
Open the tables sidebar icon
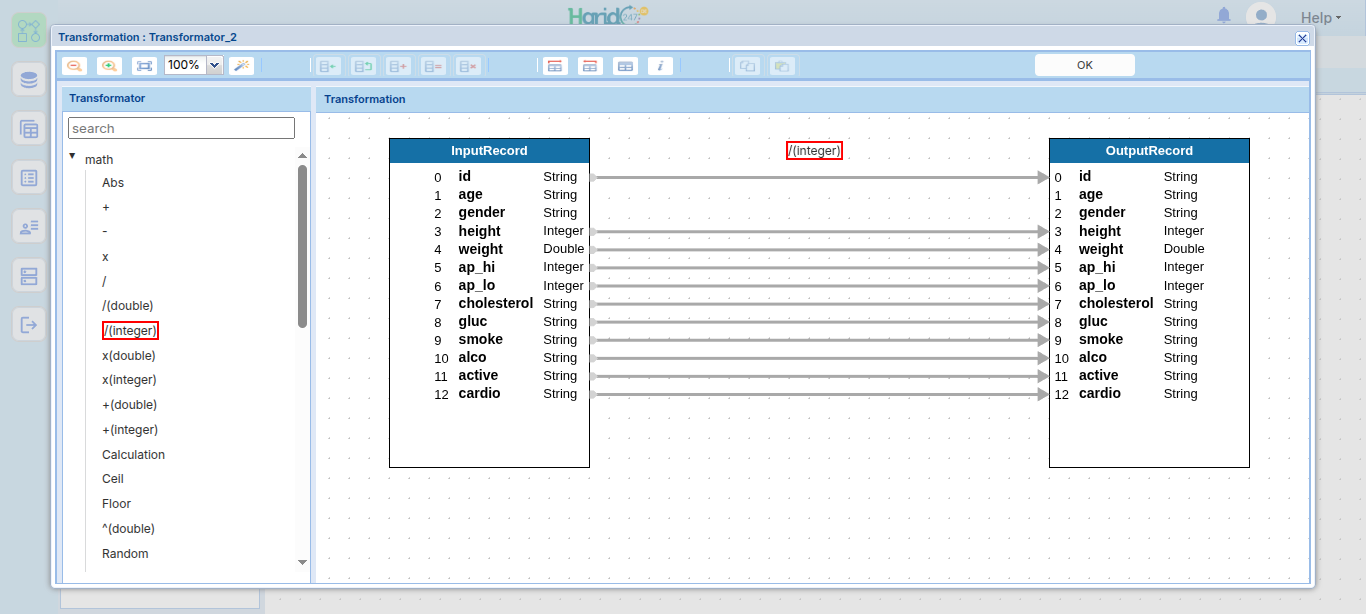pyautogui.click(x=29, y=128)
